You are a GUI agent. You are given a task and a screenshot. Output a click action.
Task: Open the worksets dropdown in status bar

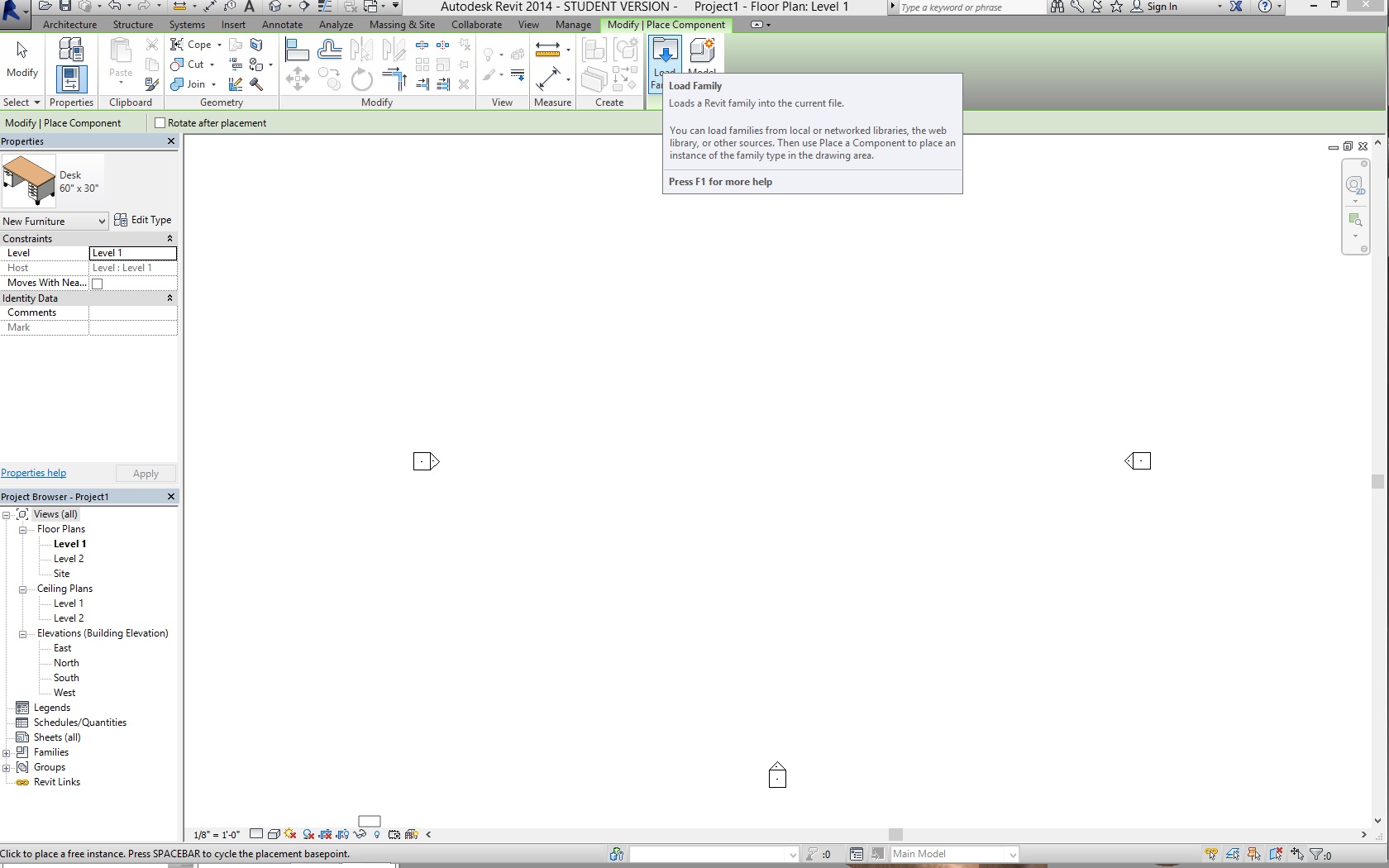click(x=714, y=854)
